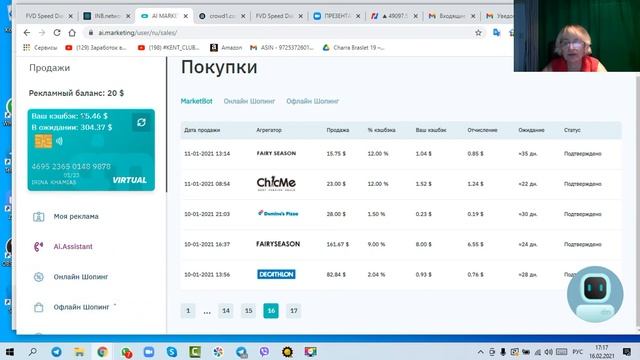The height and width of the screenshot is (360, 640).
Task: Click the sale date 11-01-2021 13:14
Action: coord(207,154)
